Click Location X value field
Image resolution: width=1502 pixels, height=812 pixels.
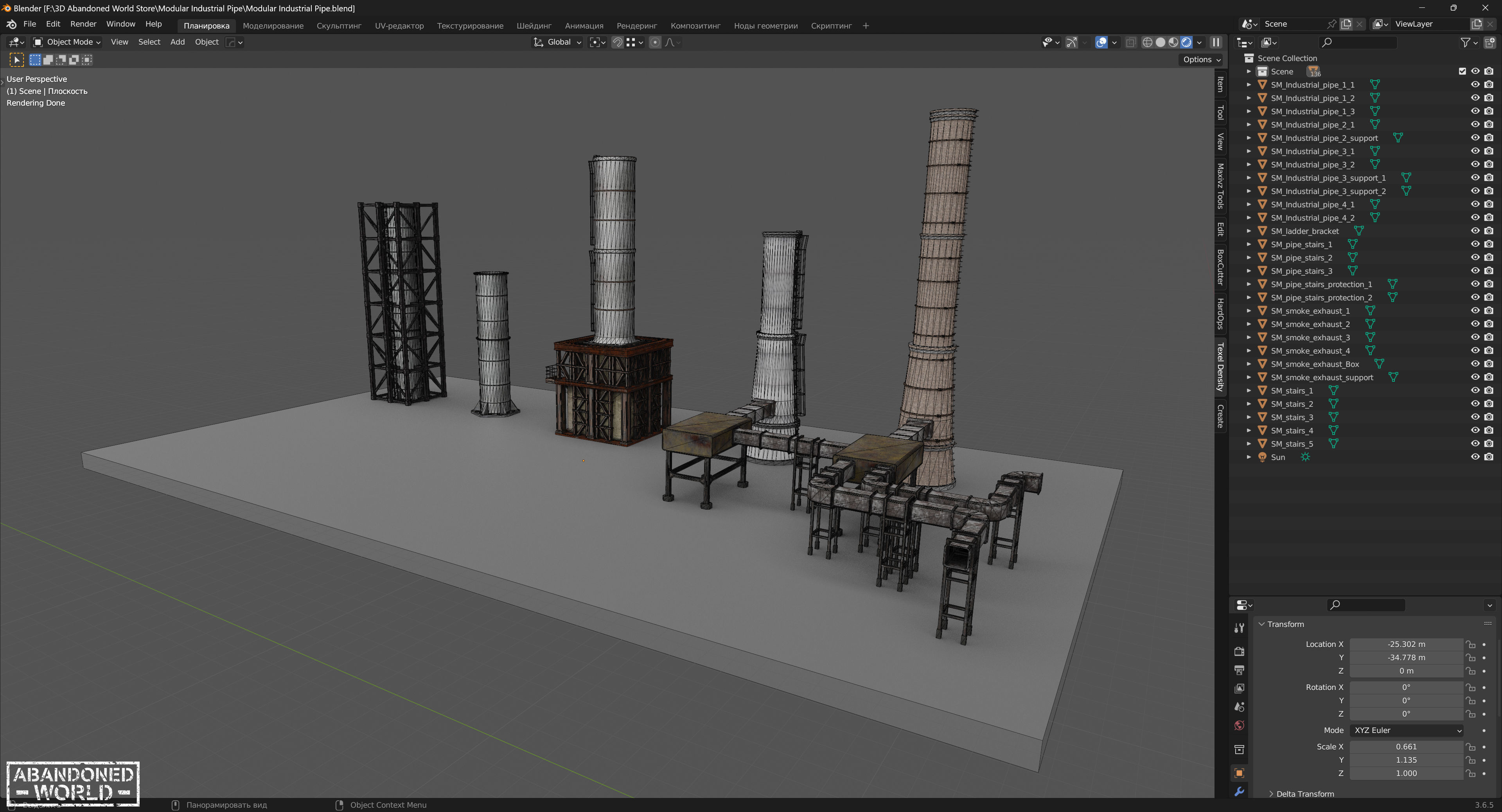click(x=1407, y=644)
